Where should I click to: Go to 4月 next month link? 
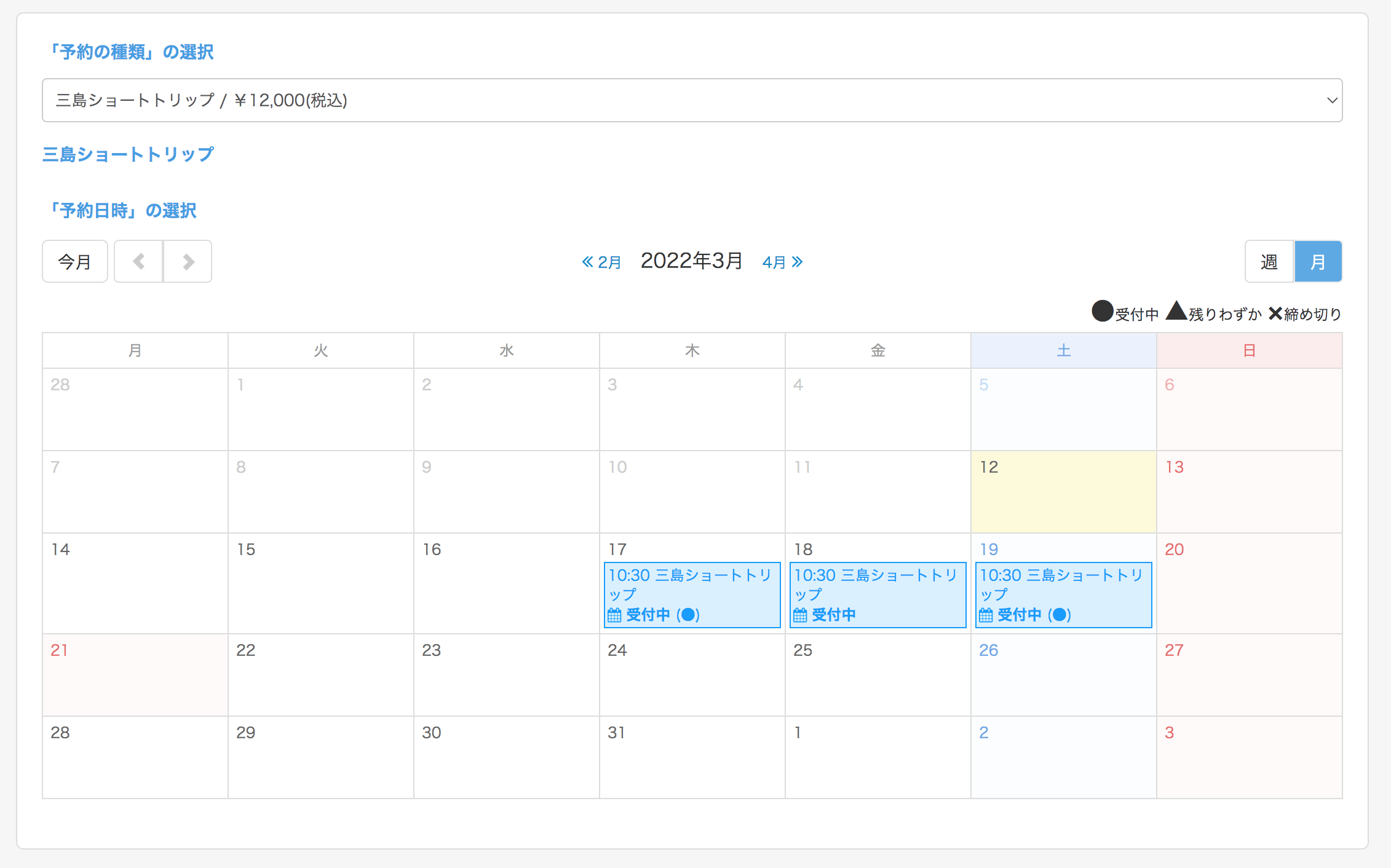775,262
